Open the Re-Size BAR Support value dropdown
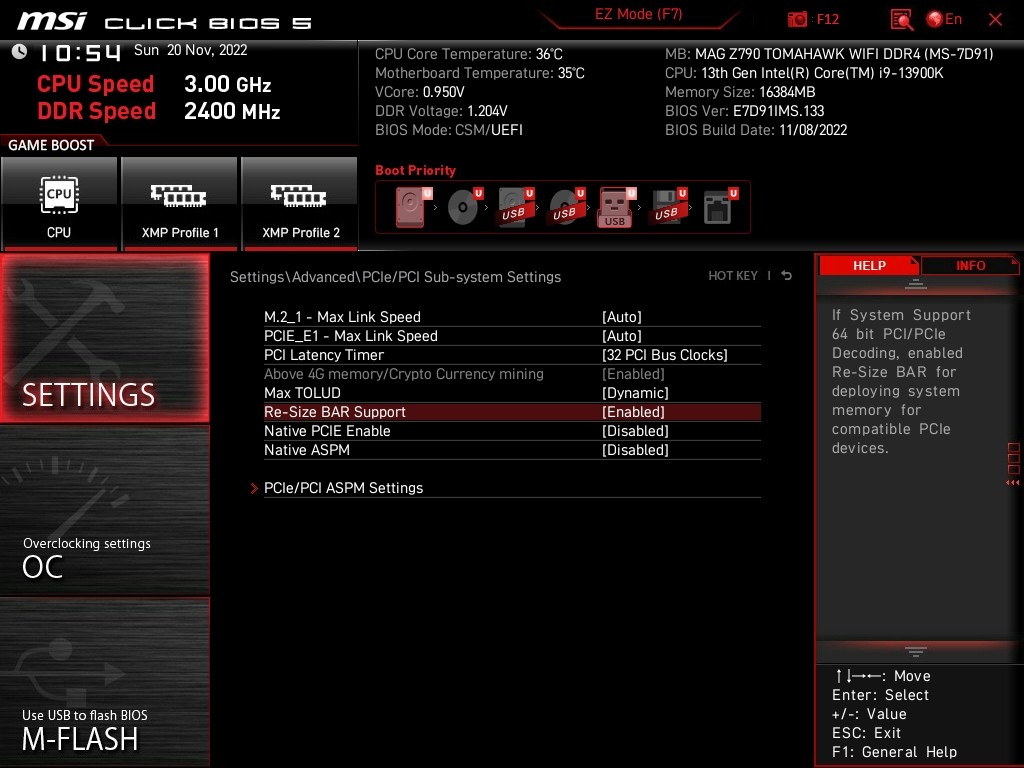 [x=633, y=412]
